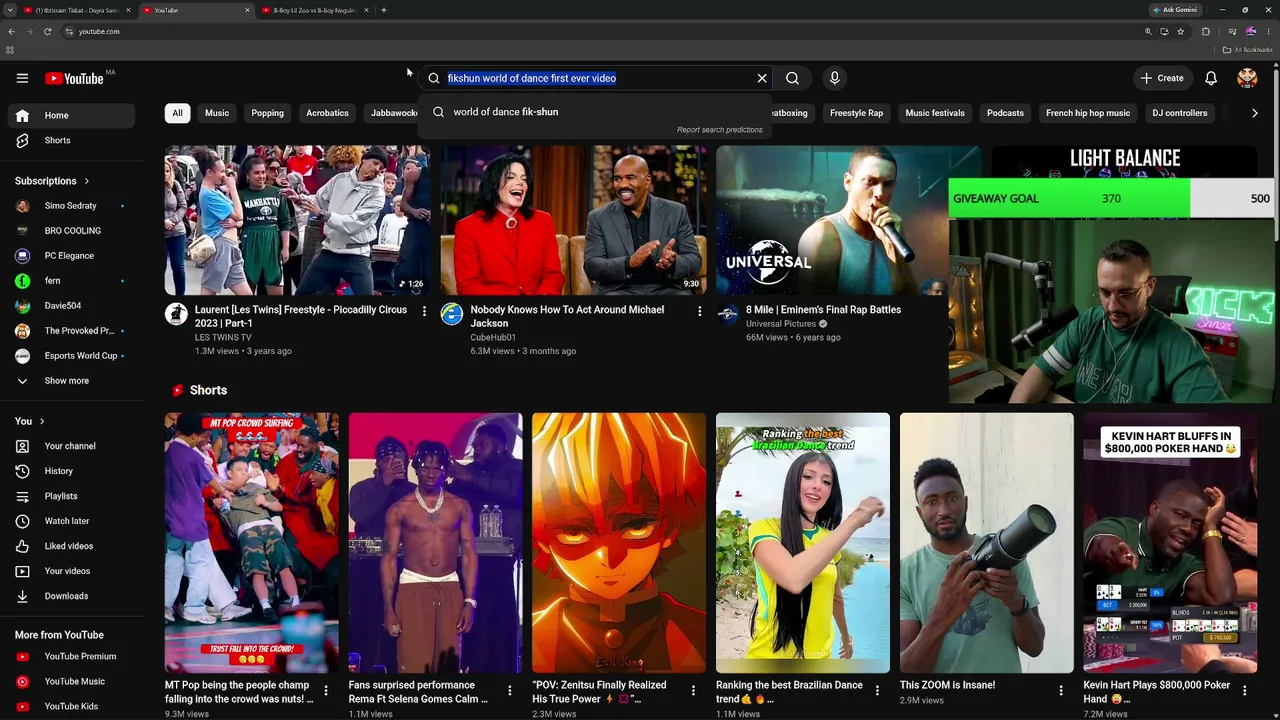This screenshot has height=720, width=1280.
Task: Open YouTube Music
Action: (71, 681)
